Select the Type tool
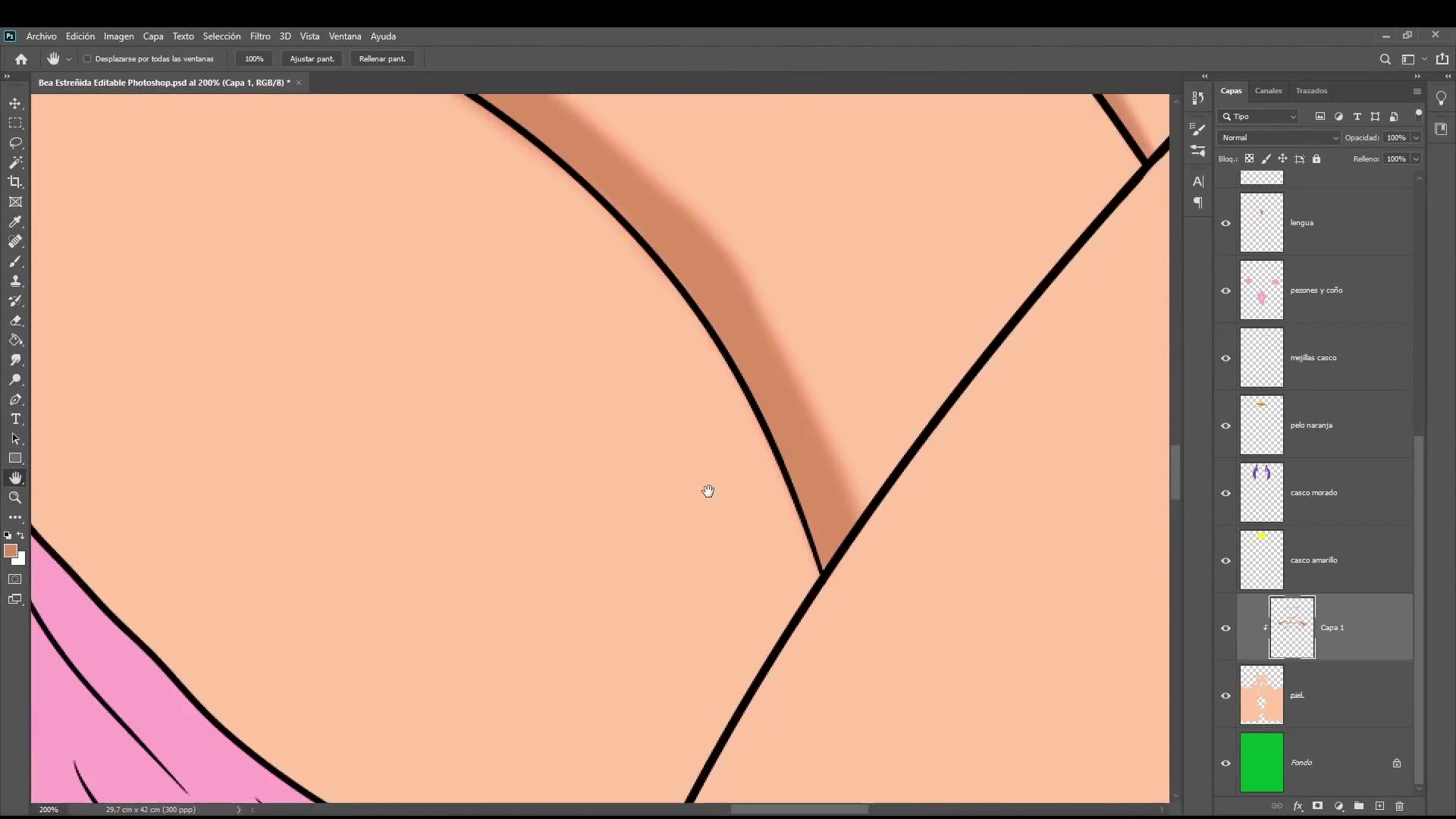This screenshot has width=1456, height=819. tap(15, 419)
